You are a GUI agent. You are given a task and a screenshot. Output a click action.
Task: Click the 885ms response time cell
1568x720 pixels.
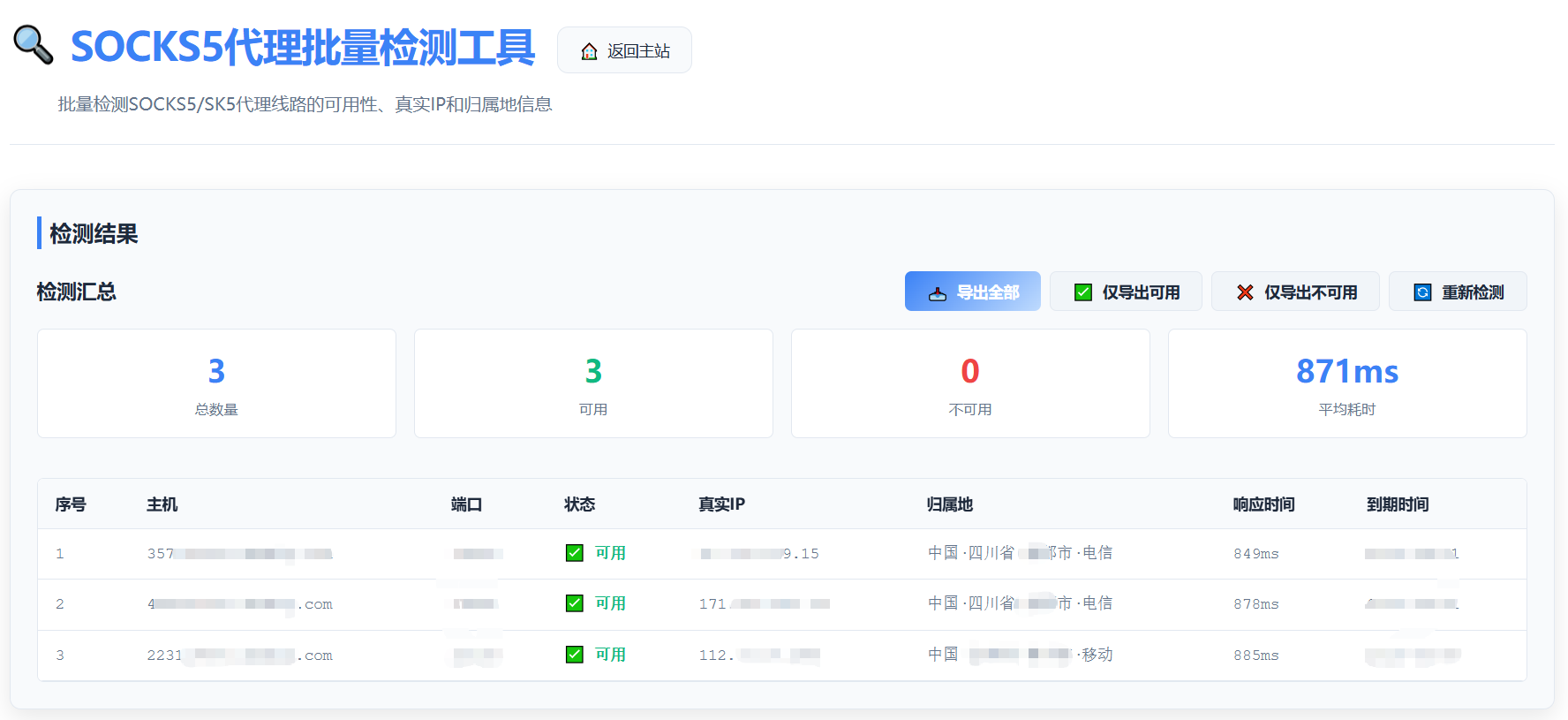pos(1256,656)
